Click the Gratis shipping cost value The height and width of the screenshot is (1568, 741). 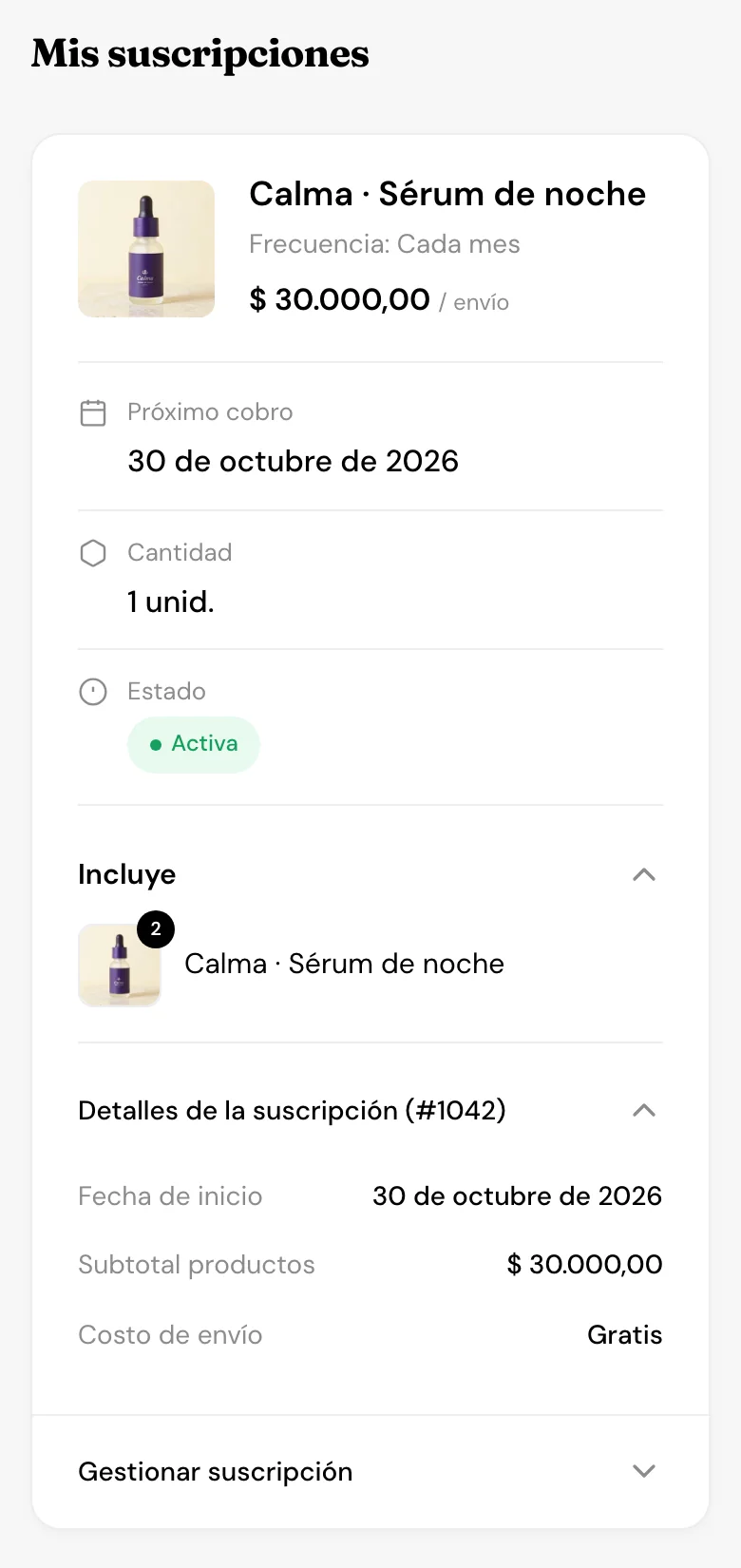pos(624,1334)
